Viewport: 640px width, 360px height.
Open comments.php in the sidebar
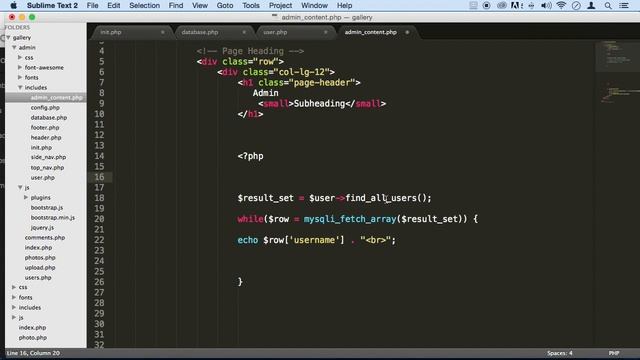pyautogui.click(x=45, y=238)
